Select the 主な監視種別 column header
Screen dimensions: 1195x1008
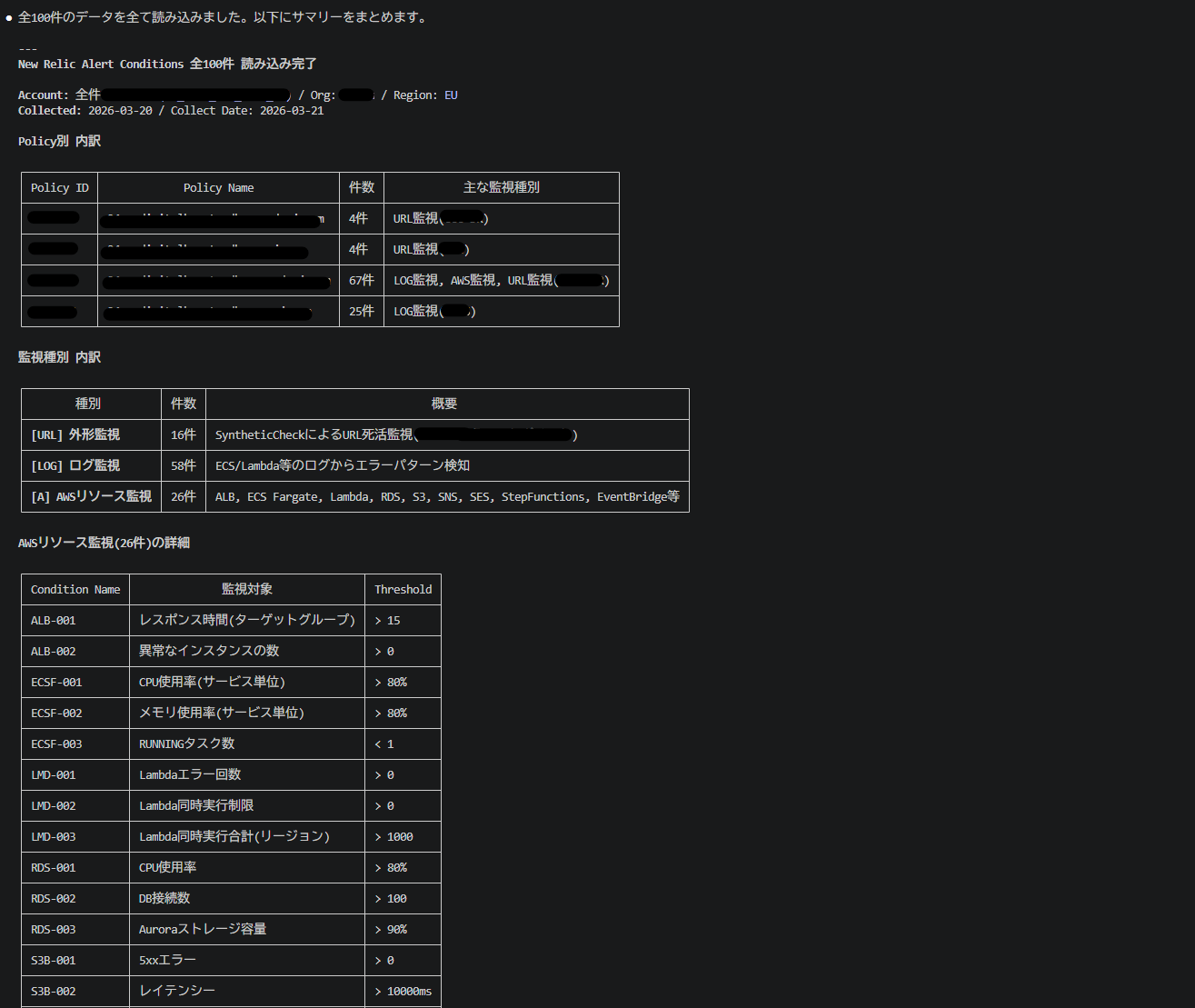501,187
